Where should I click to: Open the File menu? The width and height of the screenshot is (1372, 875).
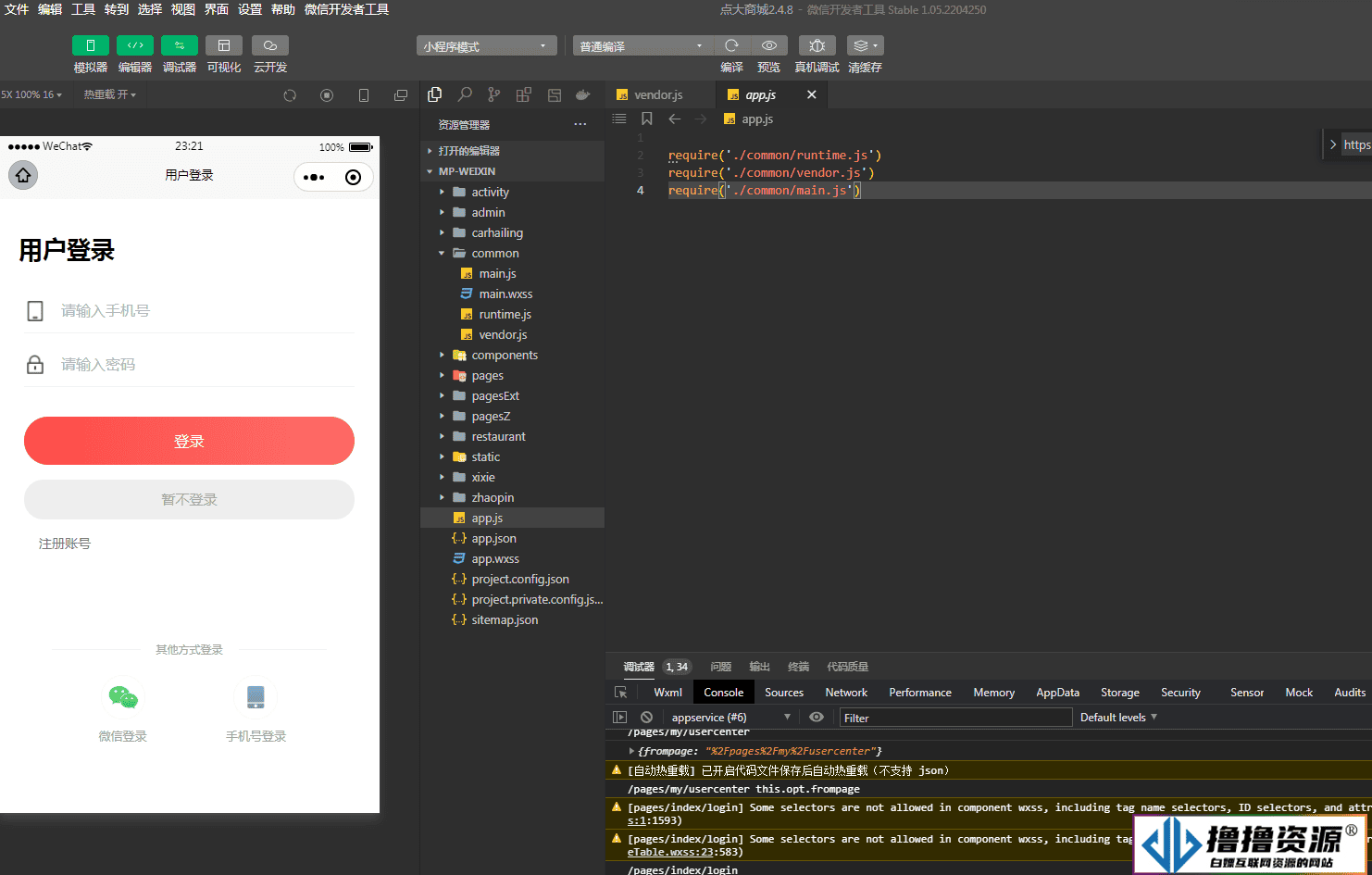coord(17,9)
